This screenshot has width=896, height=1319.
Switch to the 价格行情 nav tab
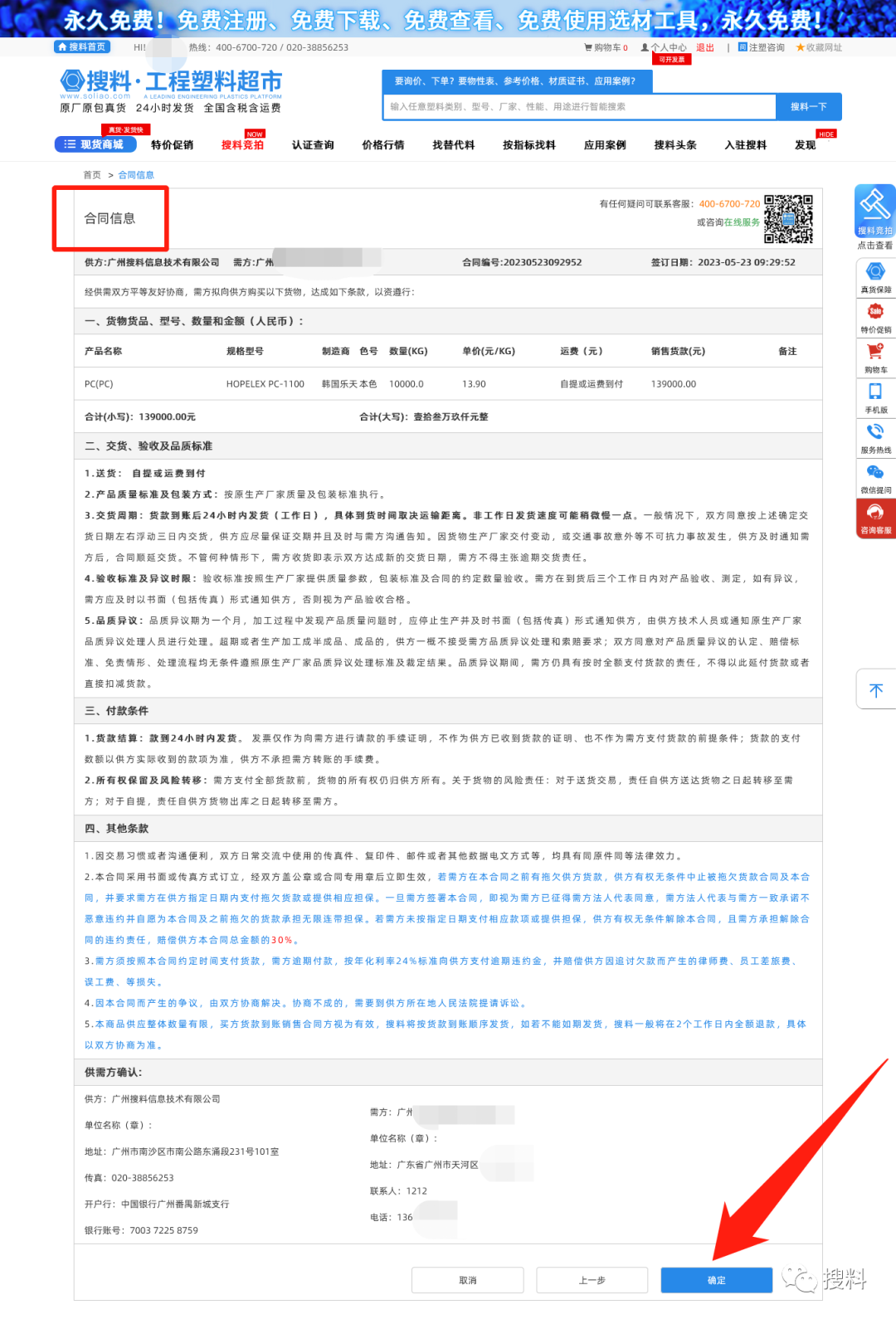[x=383, y=145]
